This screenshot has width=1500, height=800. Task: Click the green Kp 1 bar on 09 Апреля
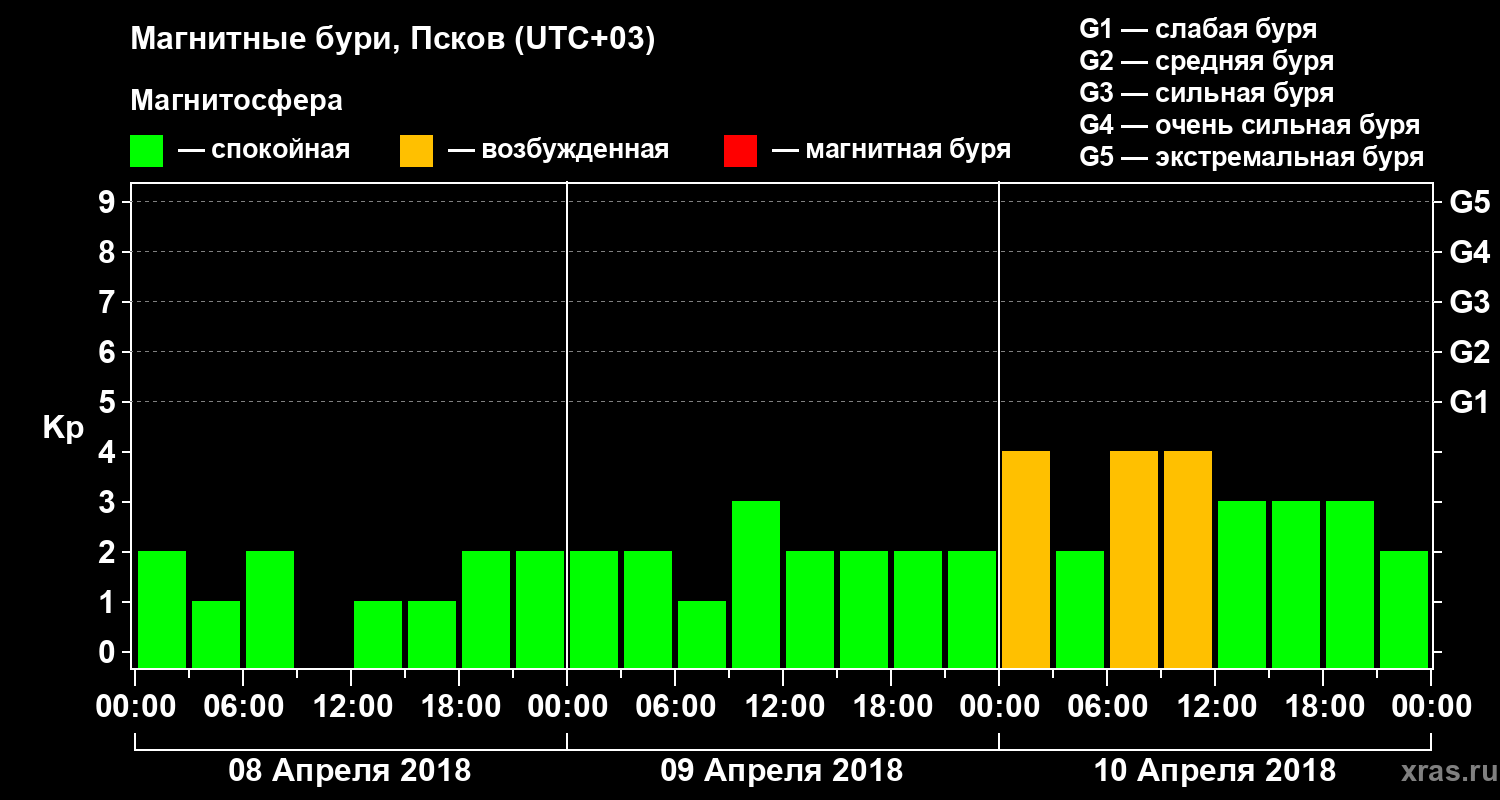tap(702, 634)
